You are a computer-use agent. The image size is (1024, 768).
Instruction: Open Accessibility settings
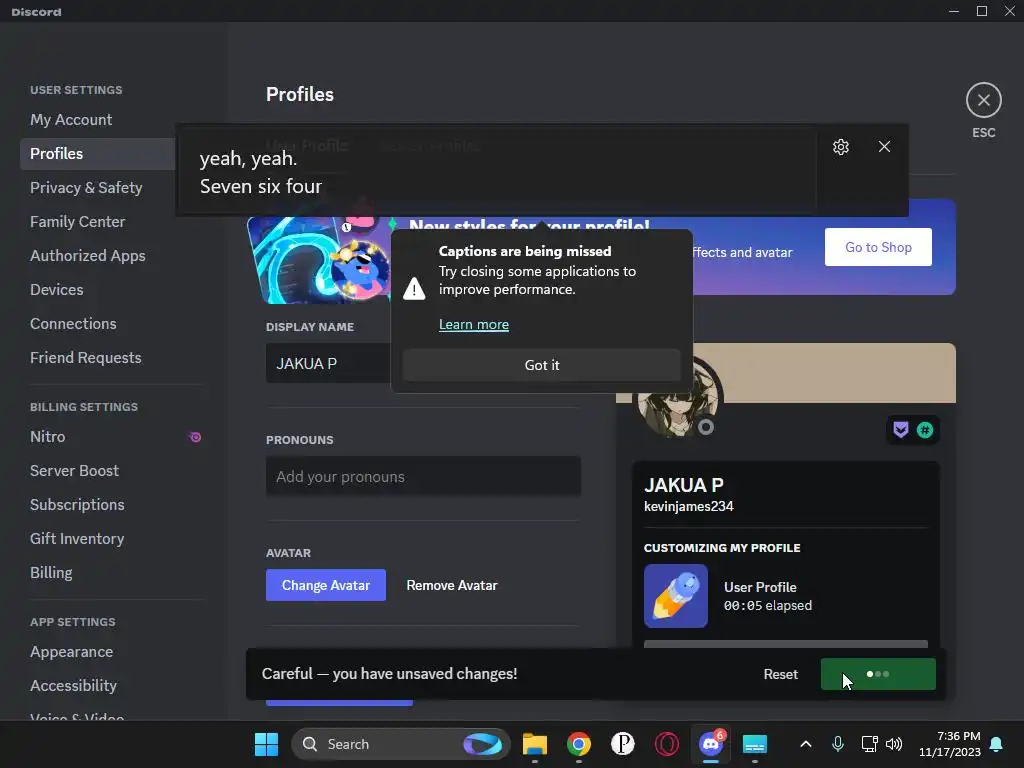[73, 685]
